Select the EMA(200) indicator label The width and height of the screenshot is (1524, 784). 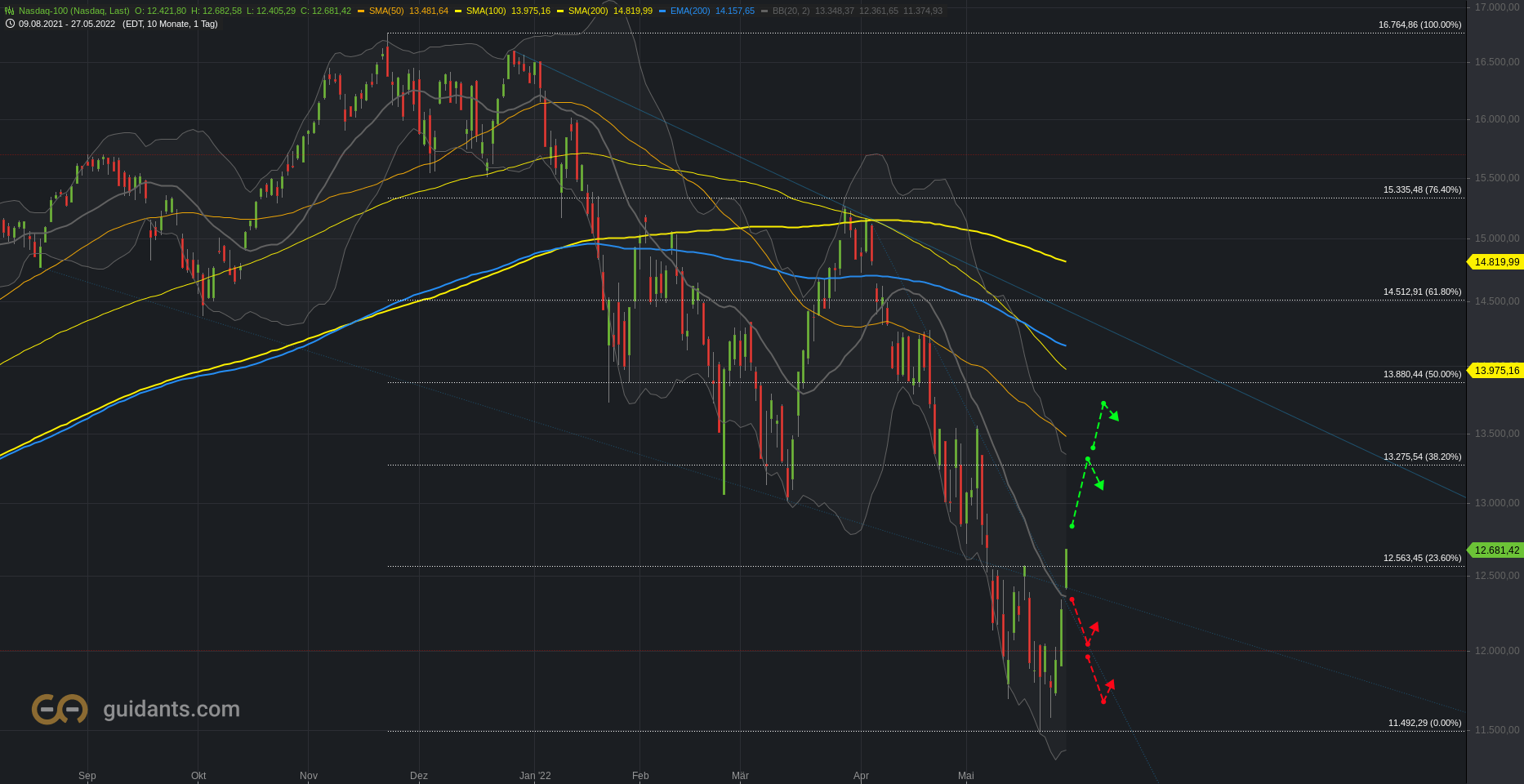coord(690,11)
